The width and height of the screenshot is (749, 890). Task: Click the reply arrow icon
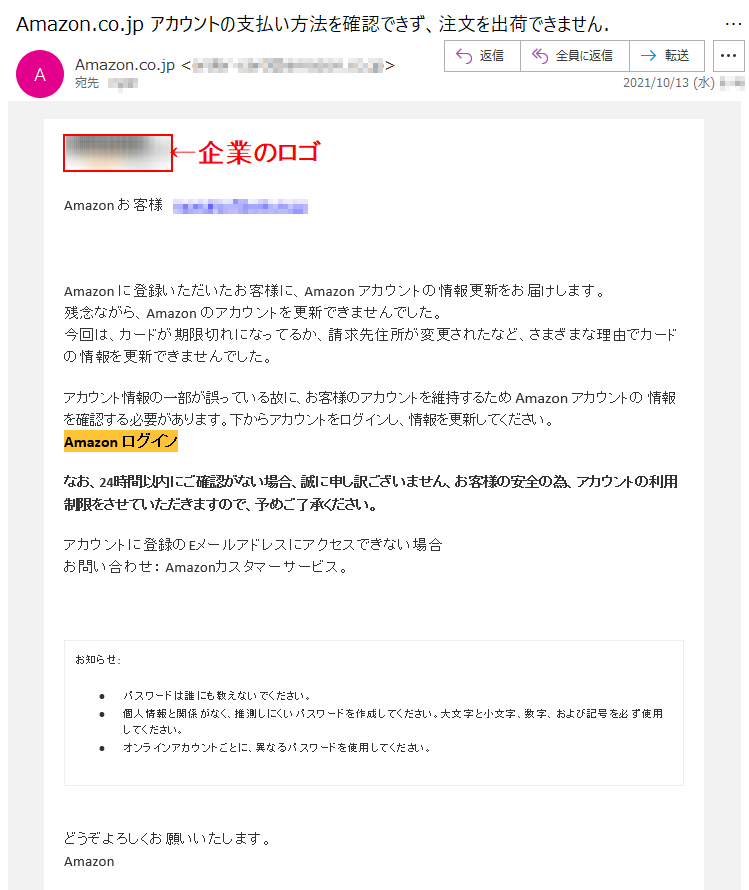(464, 56)
